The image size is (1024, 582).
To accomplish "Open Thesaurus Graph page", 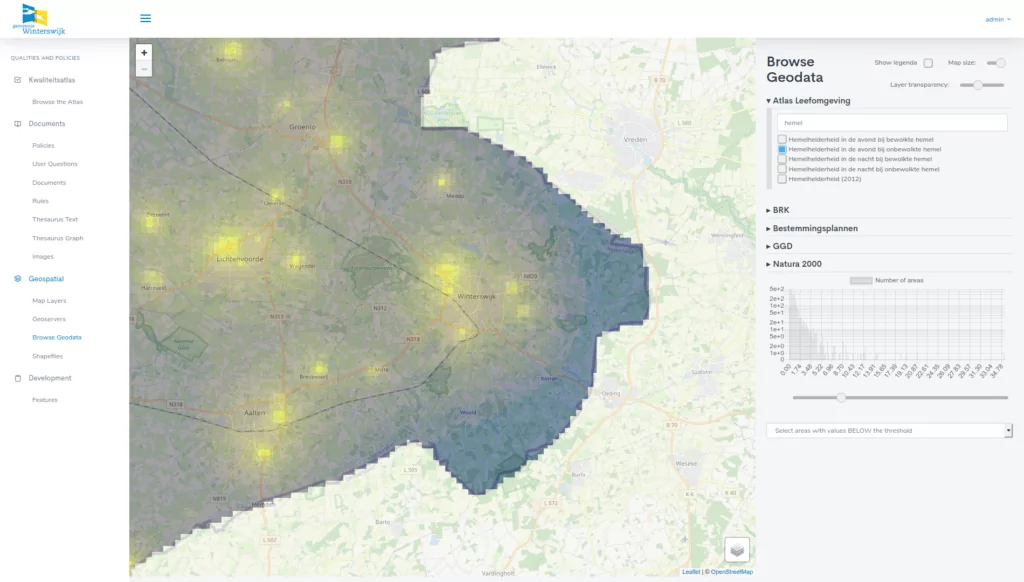I will click(x=57, y=238).
